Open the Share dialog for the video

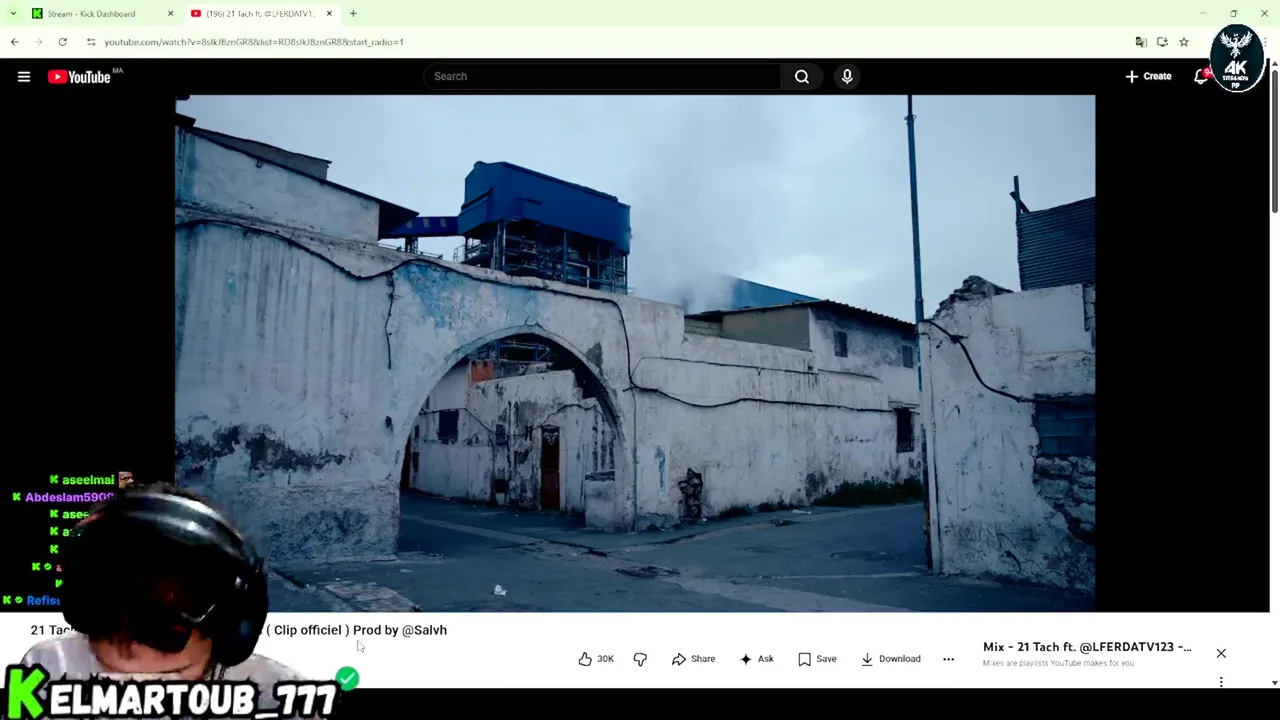point(693,659)
